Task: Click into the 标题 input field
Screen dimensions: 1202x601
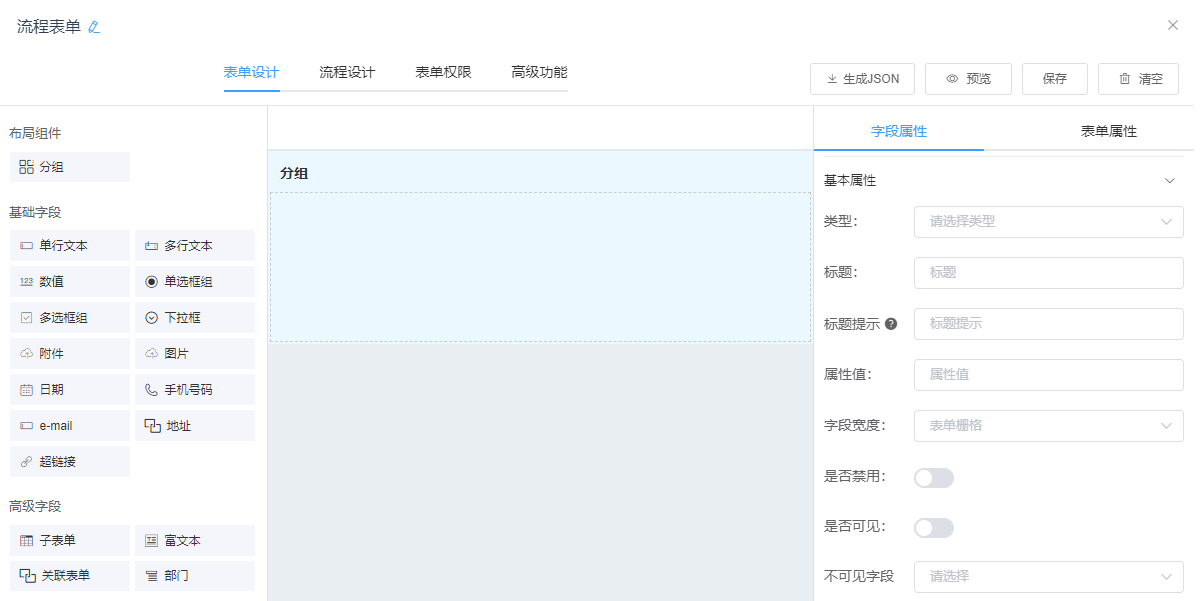Action: point(1049,272)
